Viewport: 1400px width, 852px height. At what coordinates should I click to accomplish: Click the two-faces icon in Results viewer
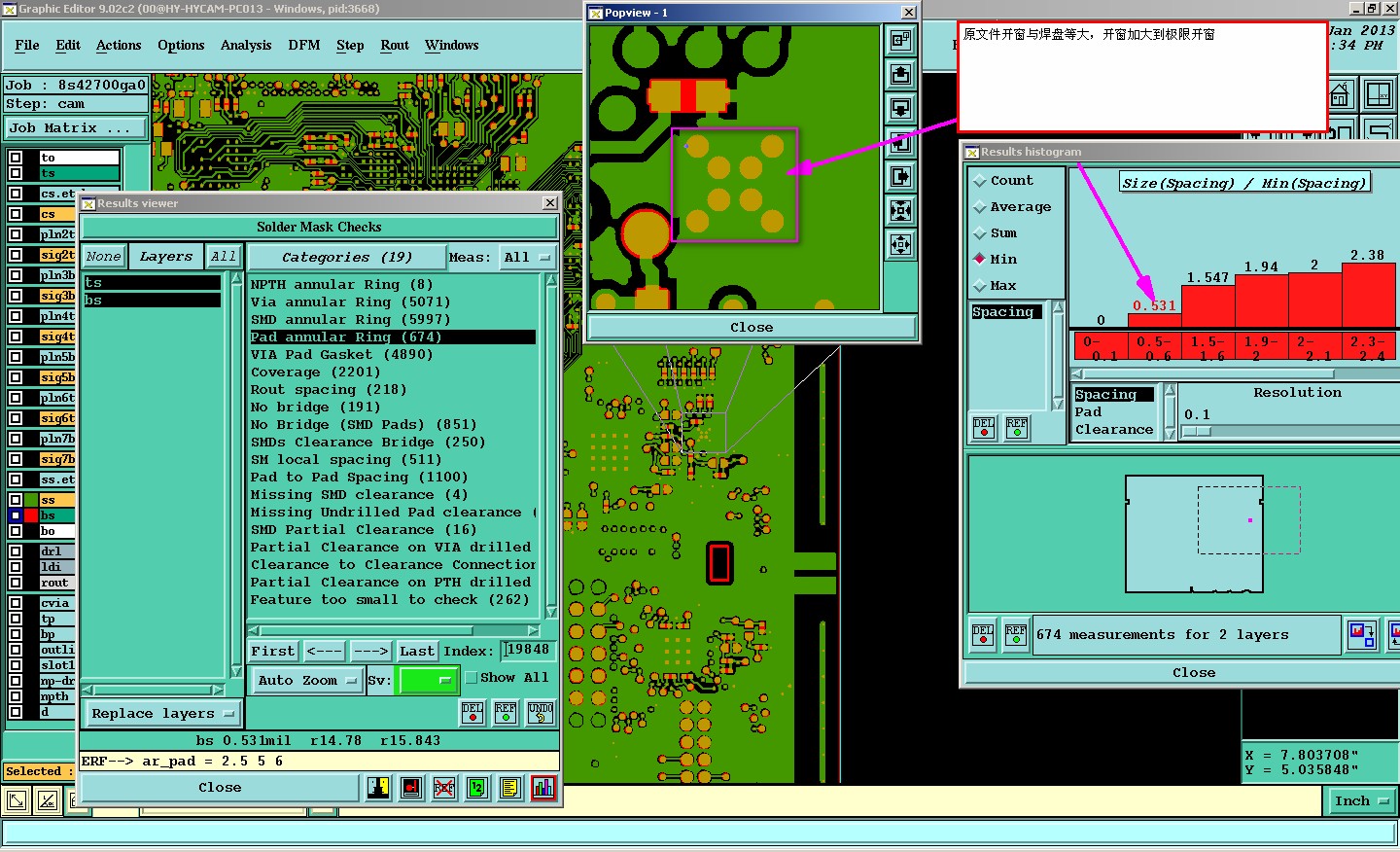pos(378,788)
